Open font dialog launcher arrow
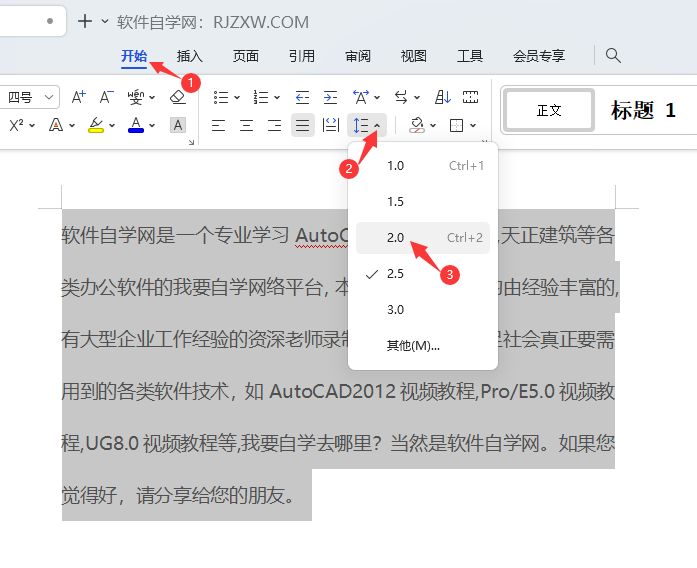Viewport: 697px width, 568px height. 192,142
